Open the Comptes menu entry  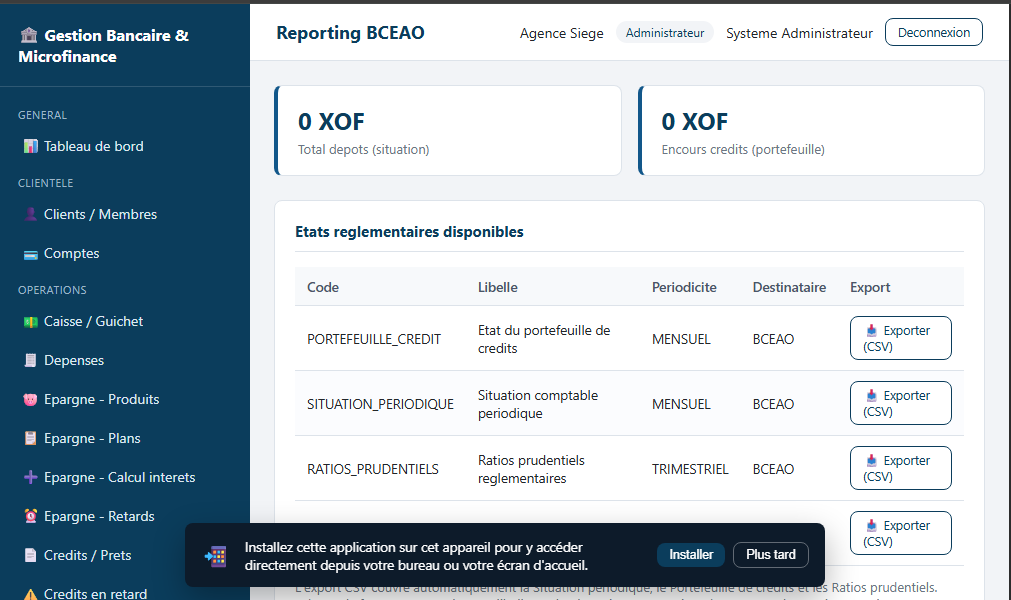pos(125,253)
